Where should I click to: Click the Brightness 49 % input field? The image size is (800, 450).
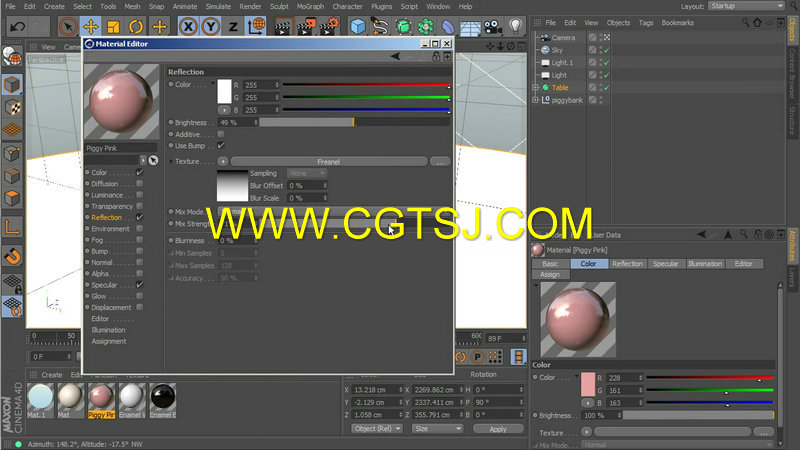[238, 122]
